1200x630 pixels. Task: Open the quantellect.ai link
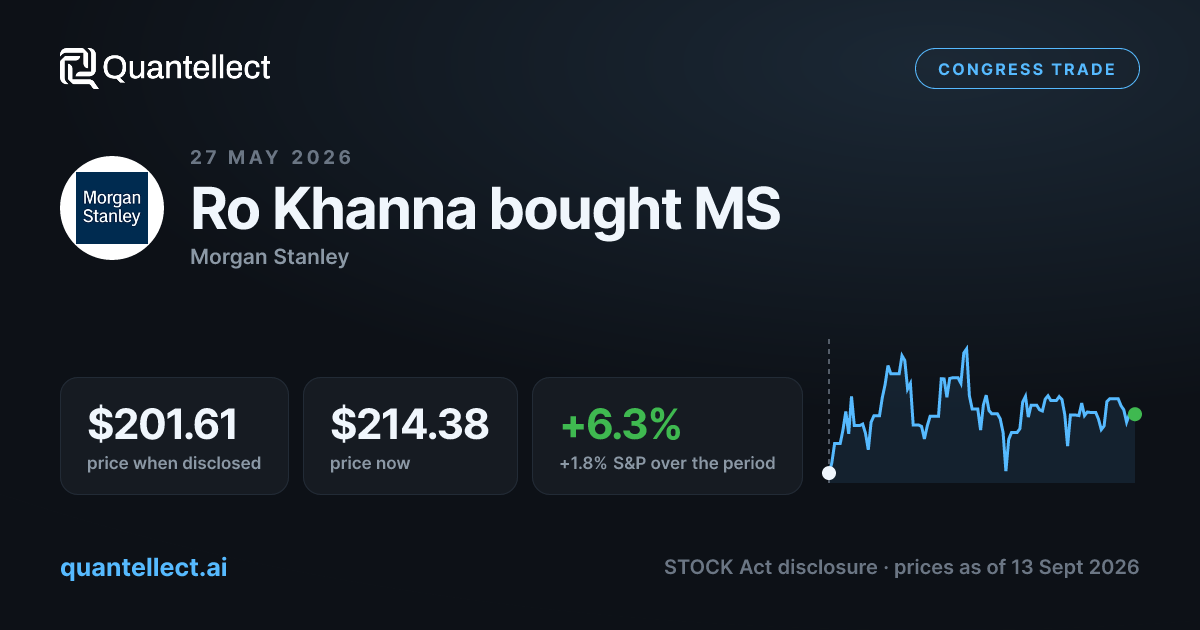coord(143,567)
